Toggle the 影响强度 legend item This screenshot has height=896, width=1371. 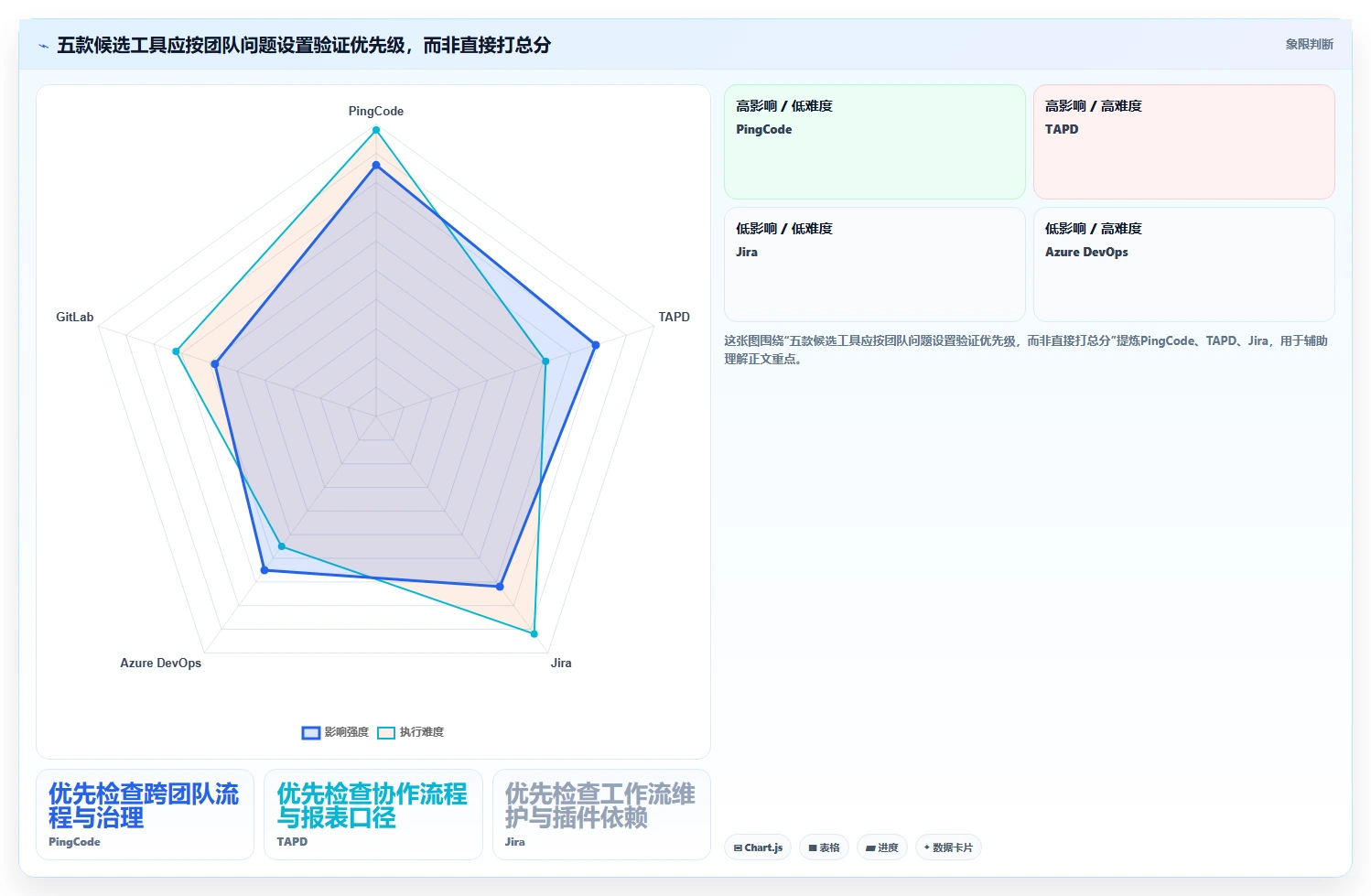tap(335, 732)
